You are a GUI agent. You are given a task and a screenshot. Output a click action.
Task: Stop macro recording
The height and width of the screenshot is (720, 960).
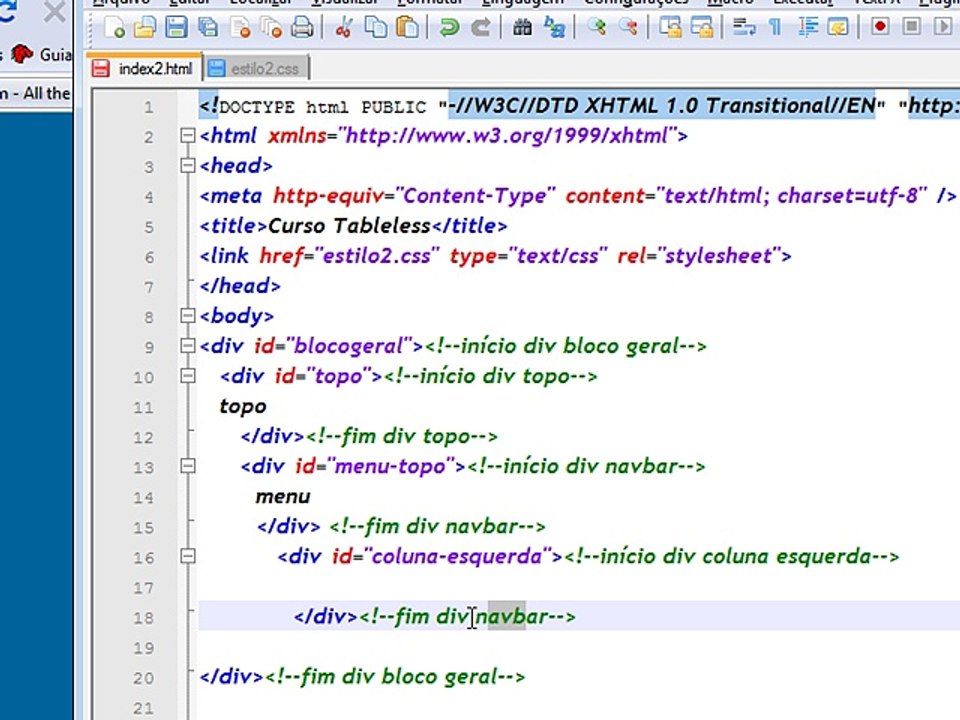[912, 27]
